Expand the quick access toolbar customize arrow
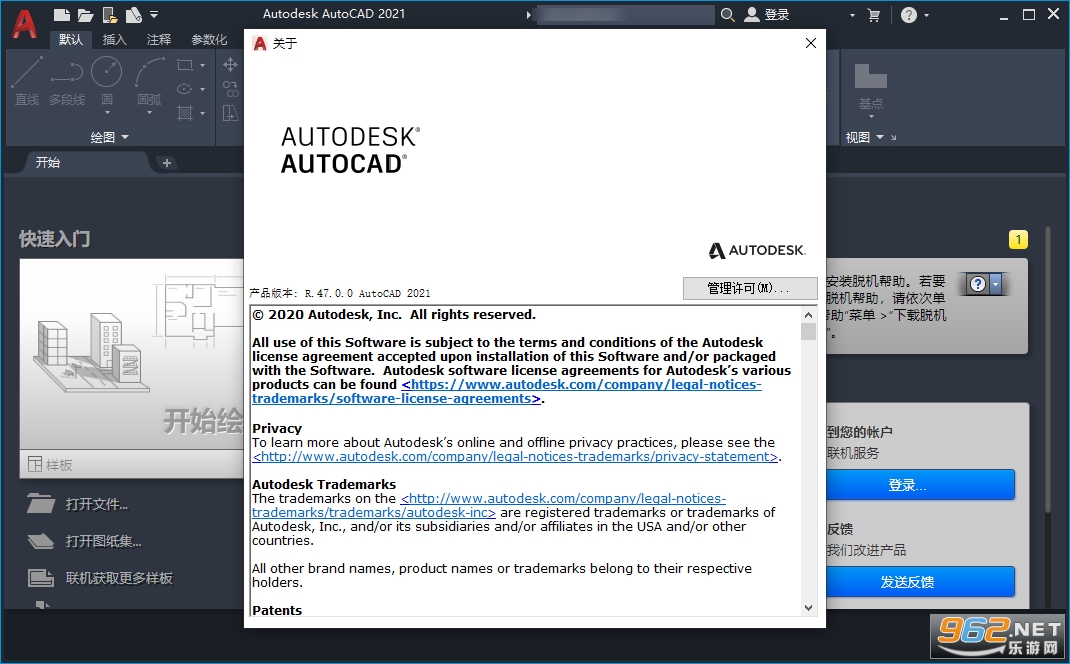This screenshot has height=664, width=1070. point(154,14)
